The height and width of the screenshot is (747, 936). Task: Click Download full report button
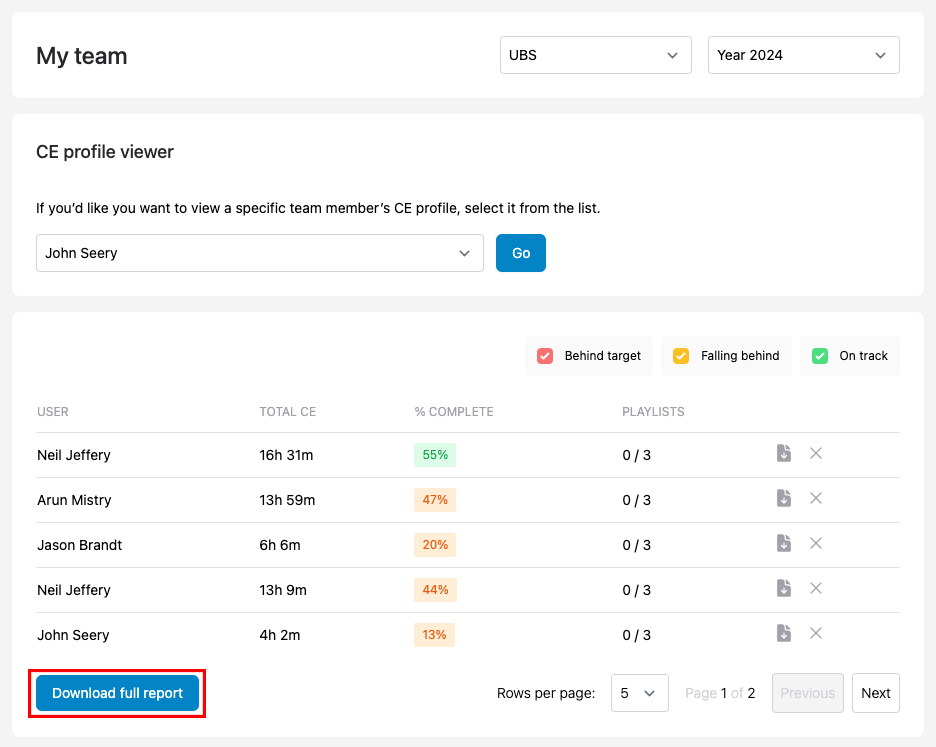118,693
